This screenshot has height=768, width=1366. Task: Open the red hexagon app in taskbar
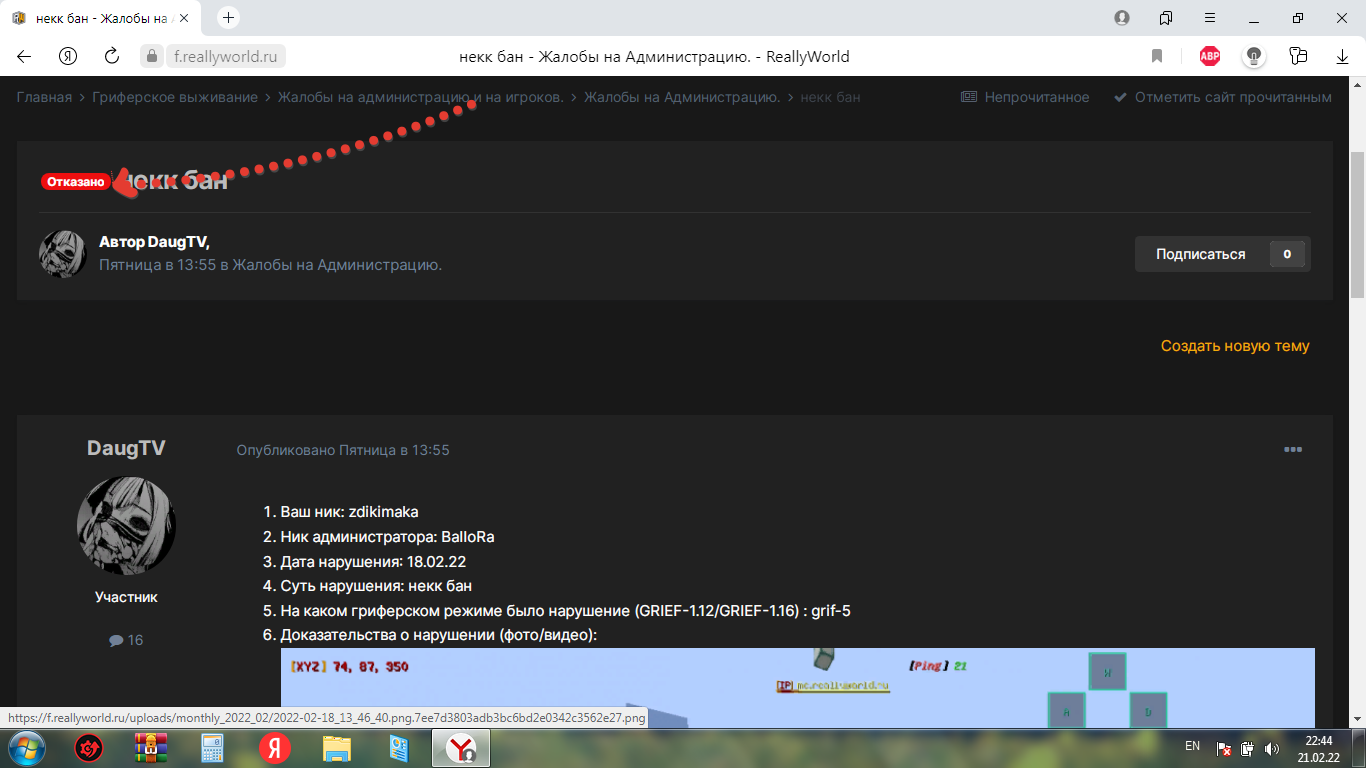point(89,747)
